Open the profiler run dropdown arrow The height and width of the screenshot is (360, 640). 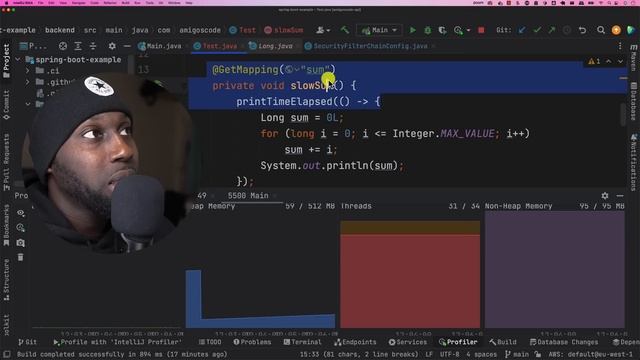(x=468, y=30)
